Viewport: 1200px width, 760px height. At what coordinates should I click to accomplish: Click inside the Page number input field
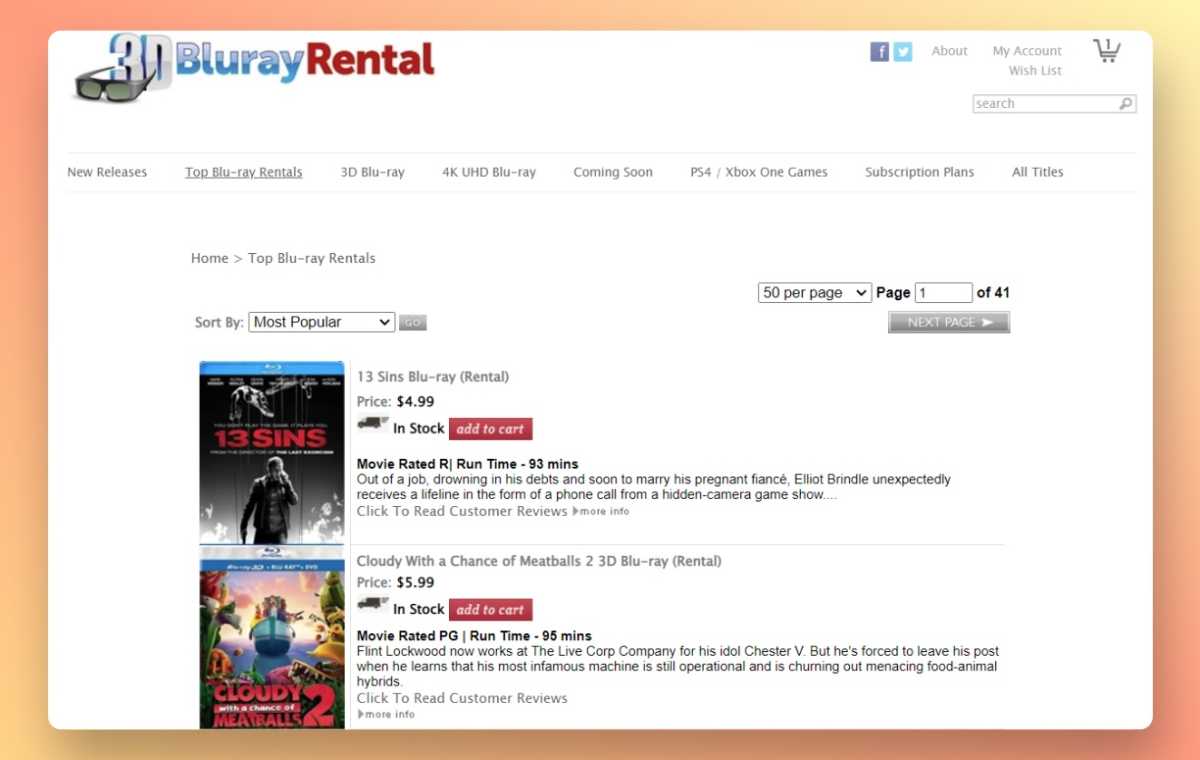[x=942, y=292]
